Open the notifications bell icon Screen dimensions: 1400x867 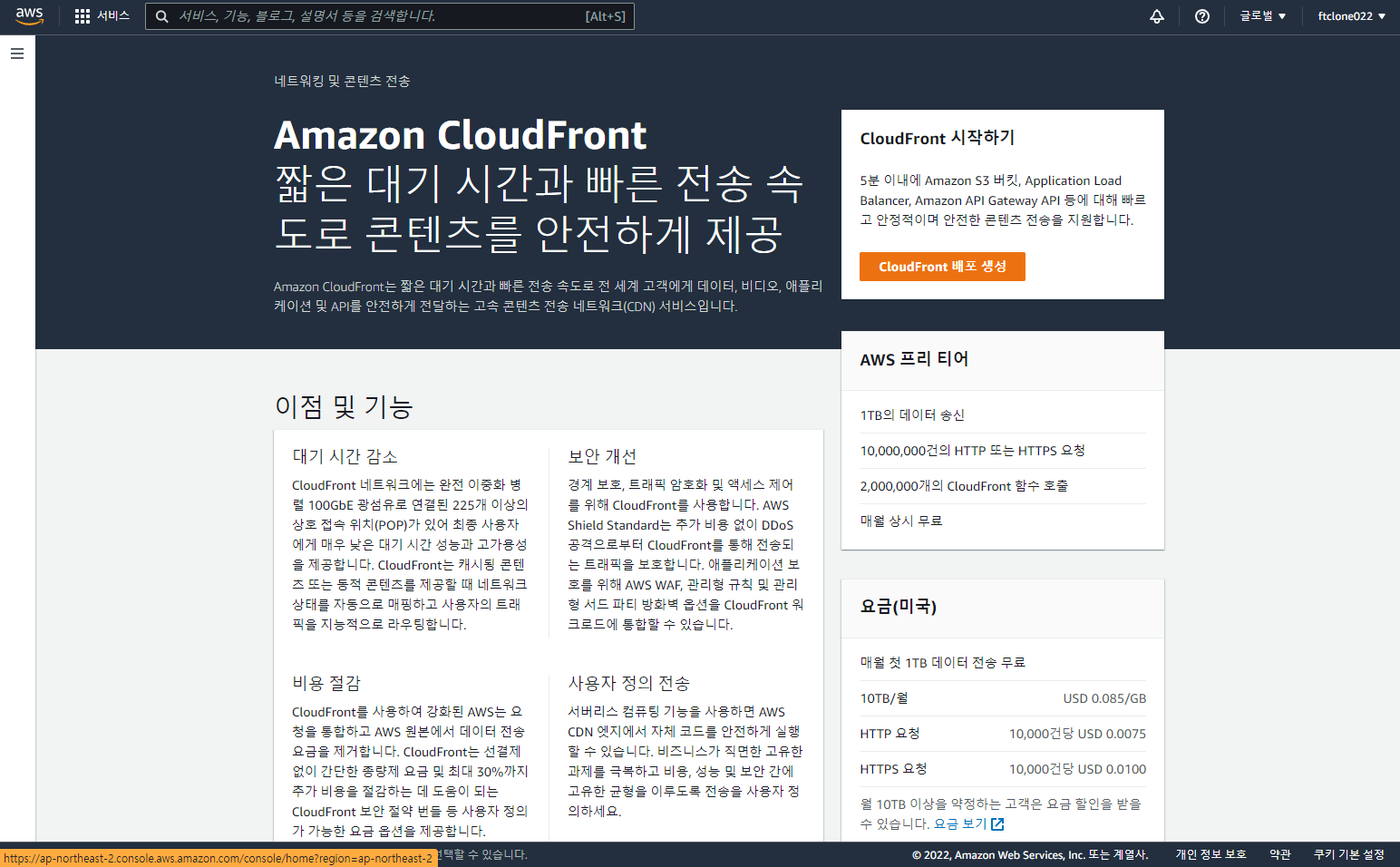click(1157, 16)
